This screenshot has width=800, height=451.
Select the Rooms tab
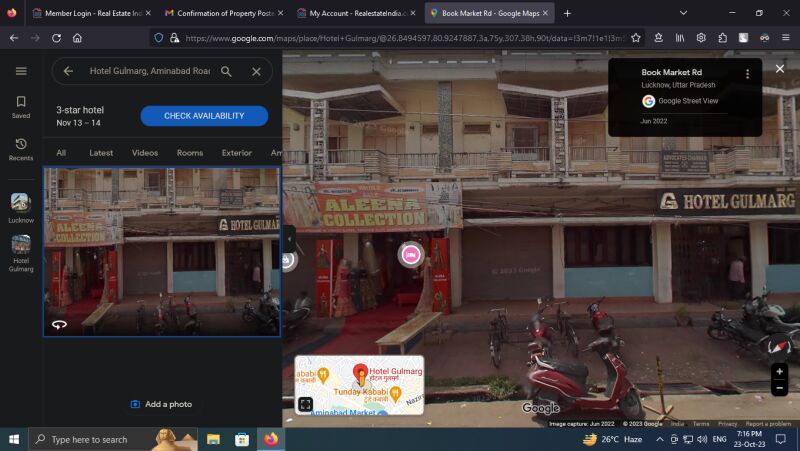190,153
